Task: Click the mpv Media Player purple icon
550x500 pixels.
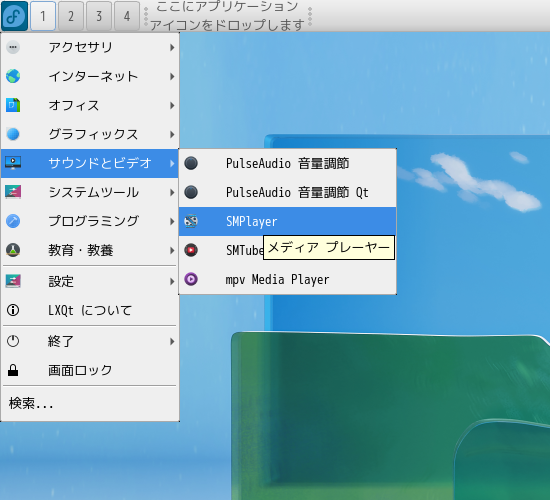Action: 191,279
